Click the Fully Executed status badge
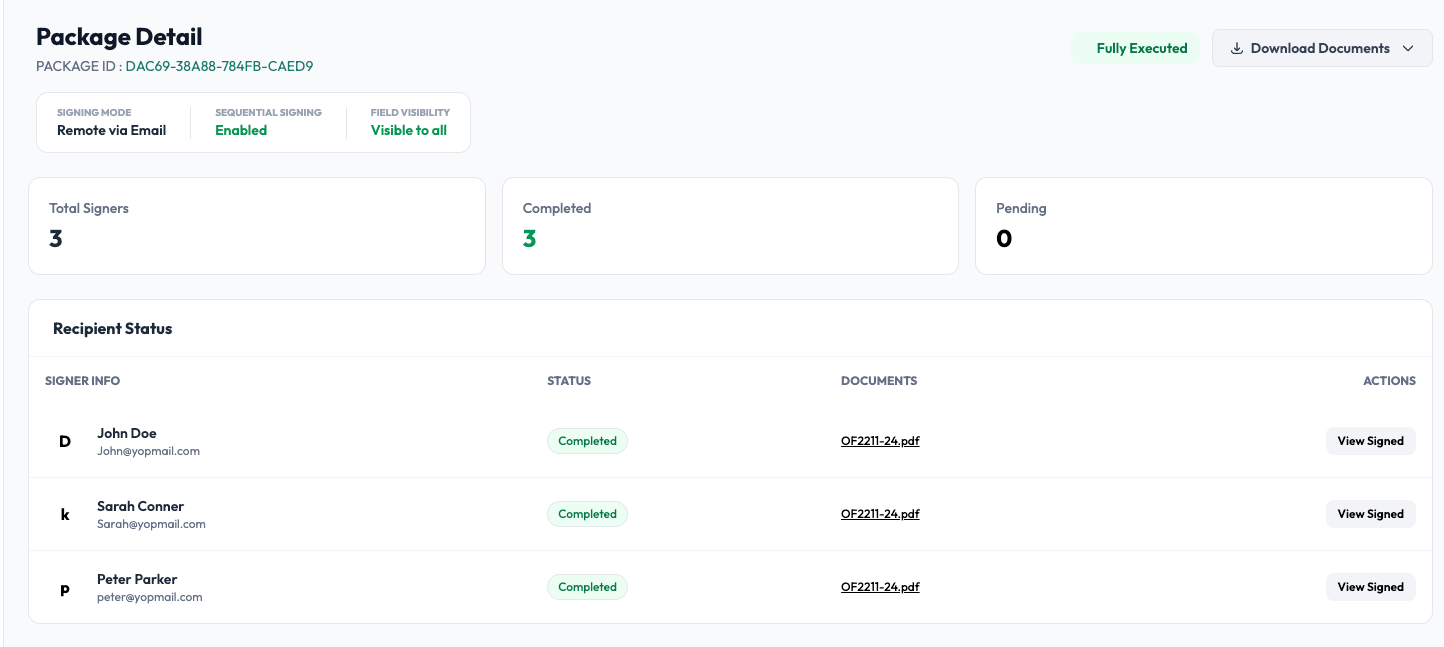 [1136, 48]
